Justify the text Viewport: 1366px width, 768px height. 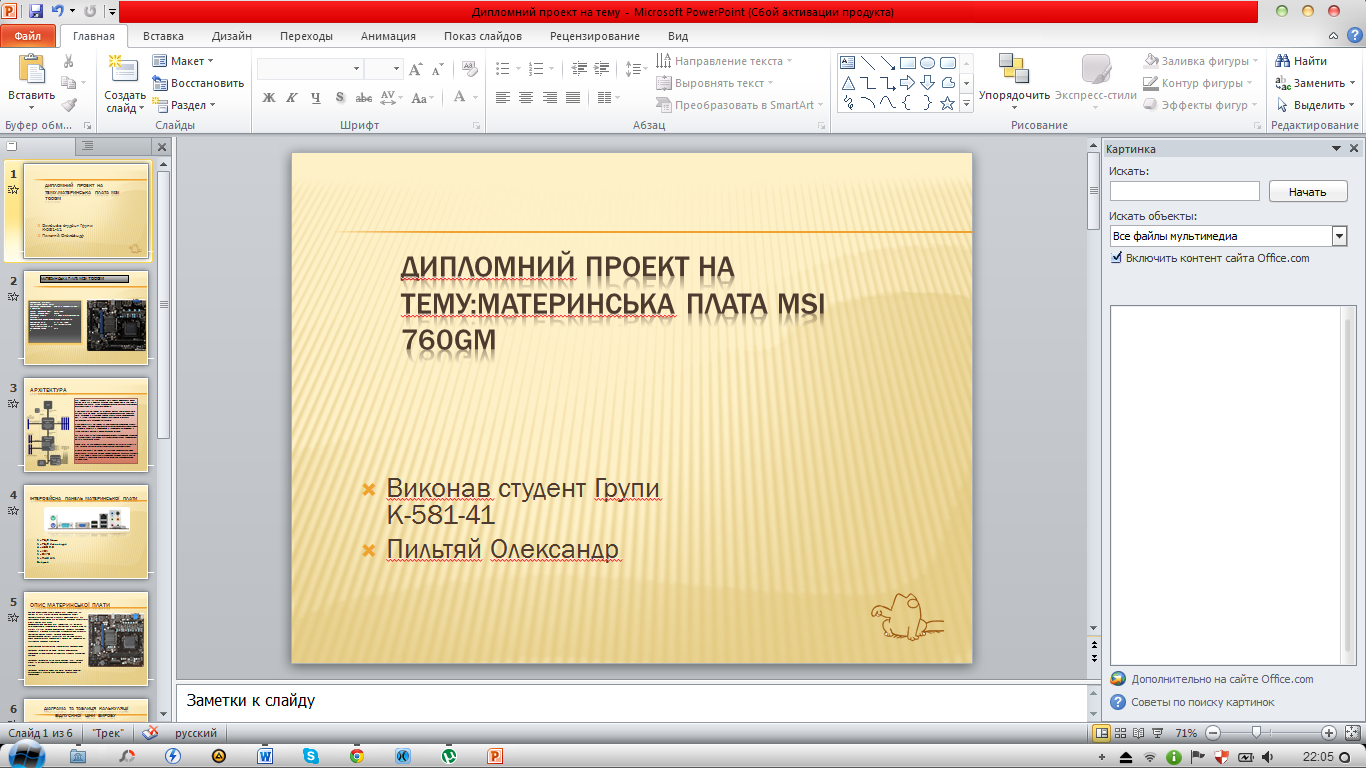(573, 98)
